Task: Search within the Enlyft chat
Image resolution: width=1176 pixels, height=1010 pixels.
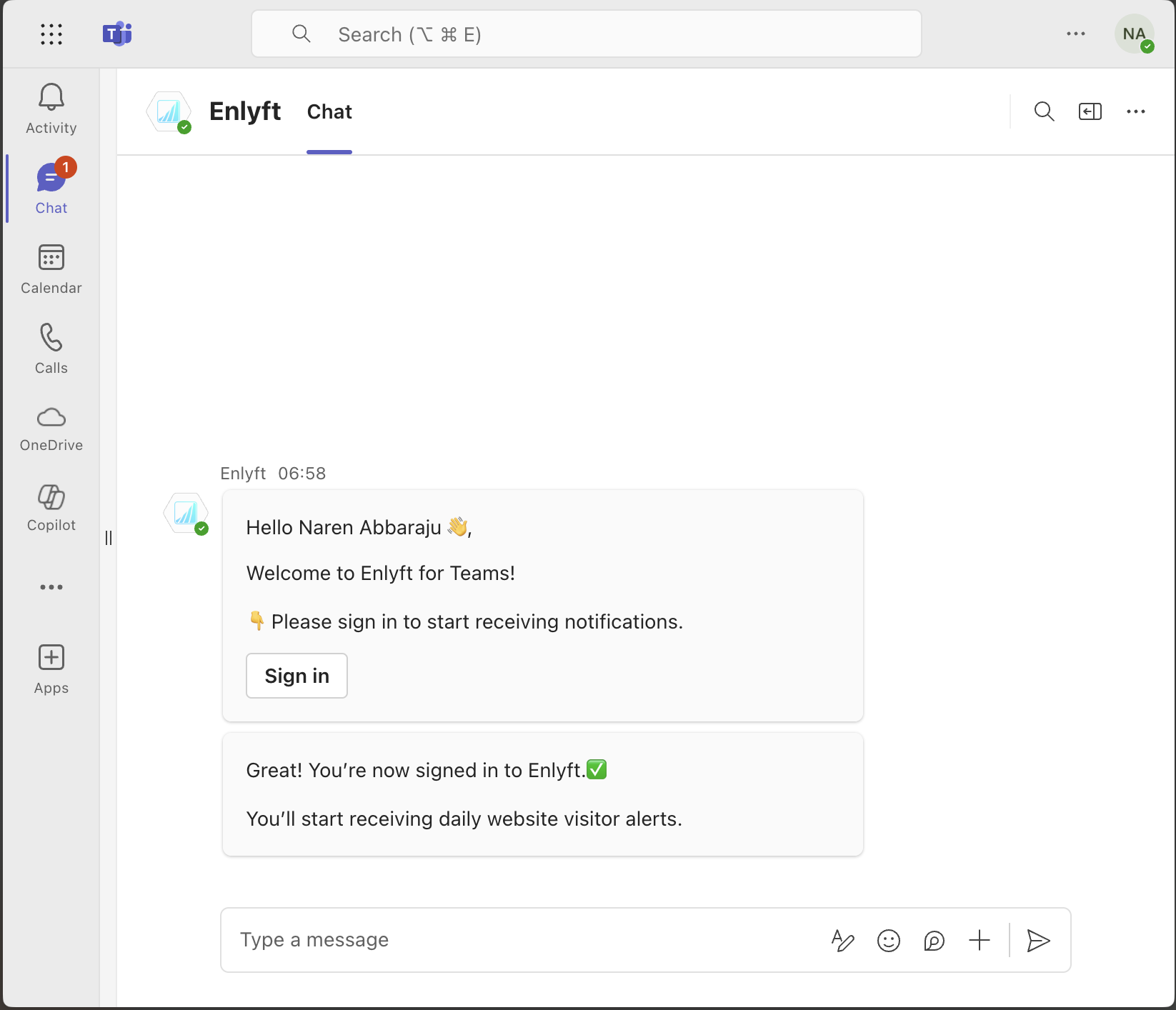Action: coord(1045,111)
